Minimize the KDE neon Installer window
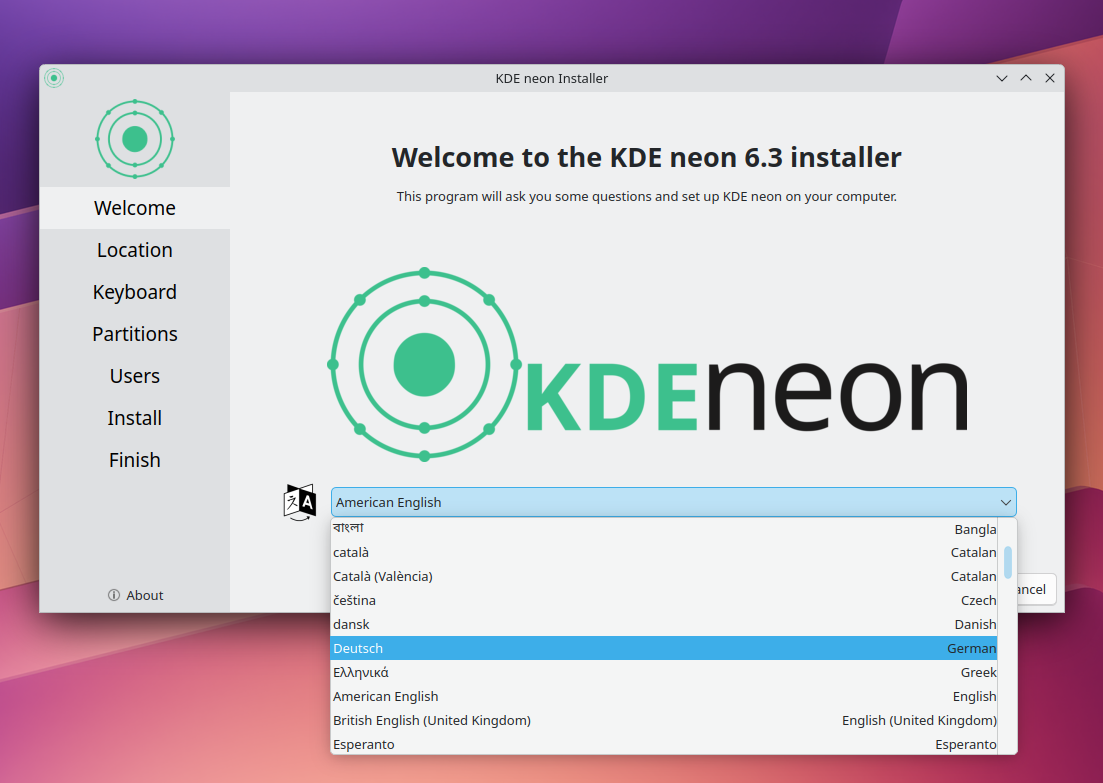Image resolution: width=1103 pixels, height=783 pixels. coord(1002,78)
